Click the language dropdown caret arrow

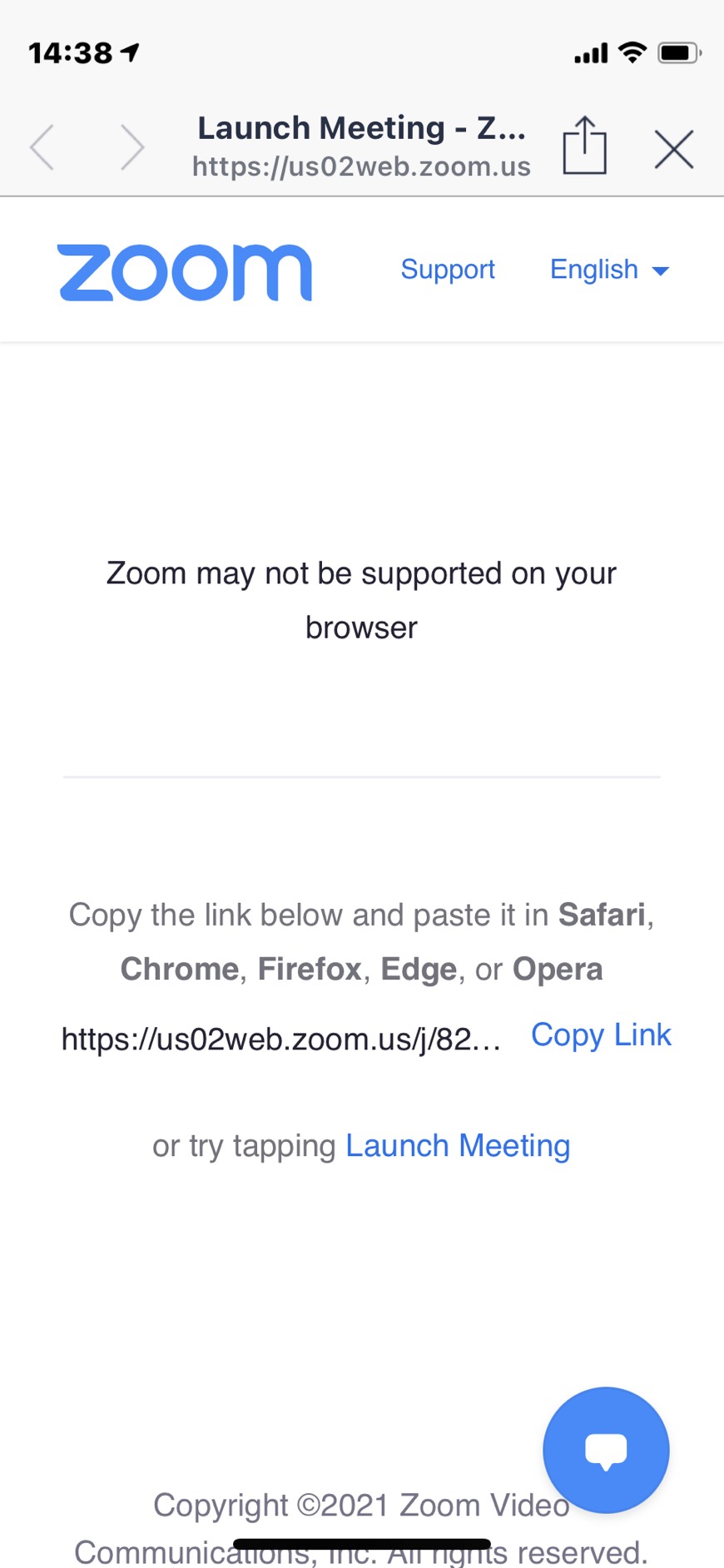pyautogui.click(x=661, y=271)
